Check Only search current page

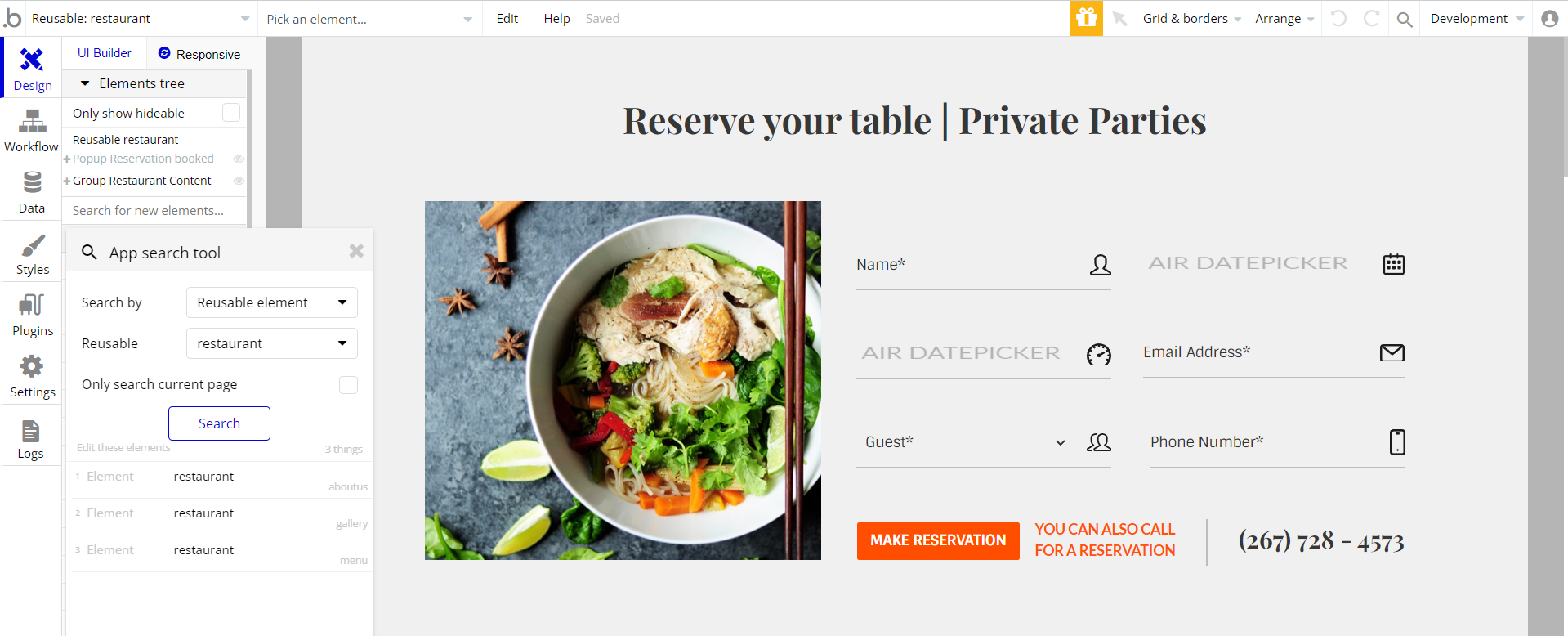(x=348, y=385)
